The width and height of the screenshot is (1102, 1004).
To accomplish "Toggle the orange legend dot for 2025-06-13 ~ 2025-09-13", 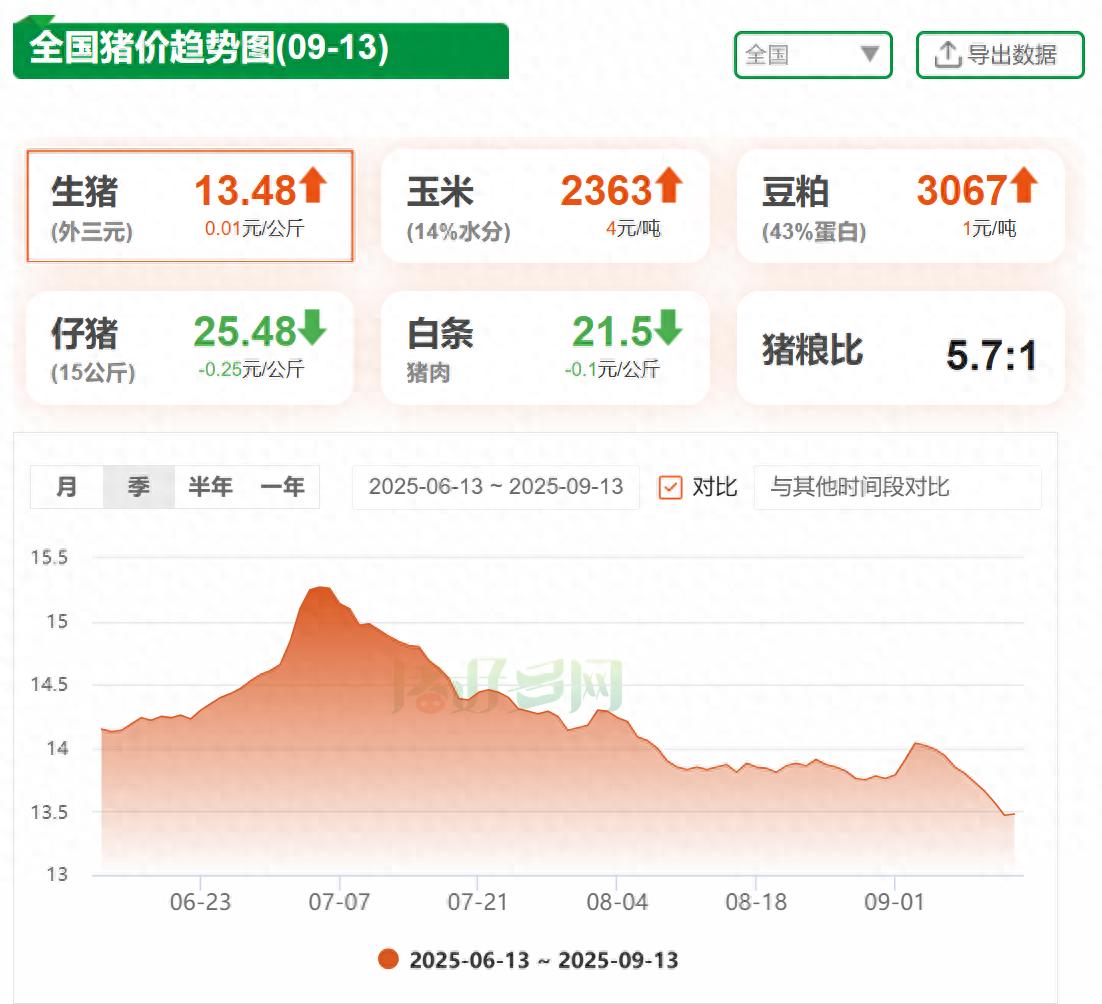I will pos(388,959).
